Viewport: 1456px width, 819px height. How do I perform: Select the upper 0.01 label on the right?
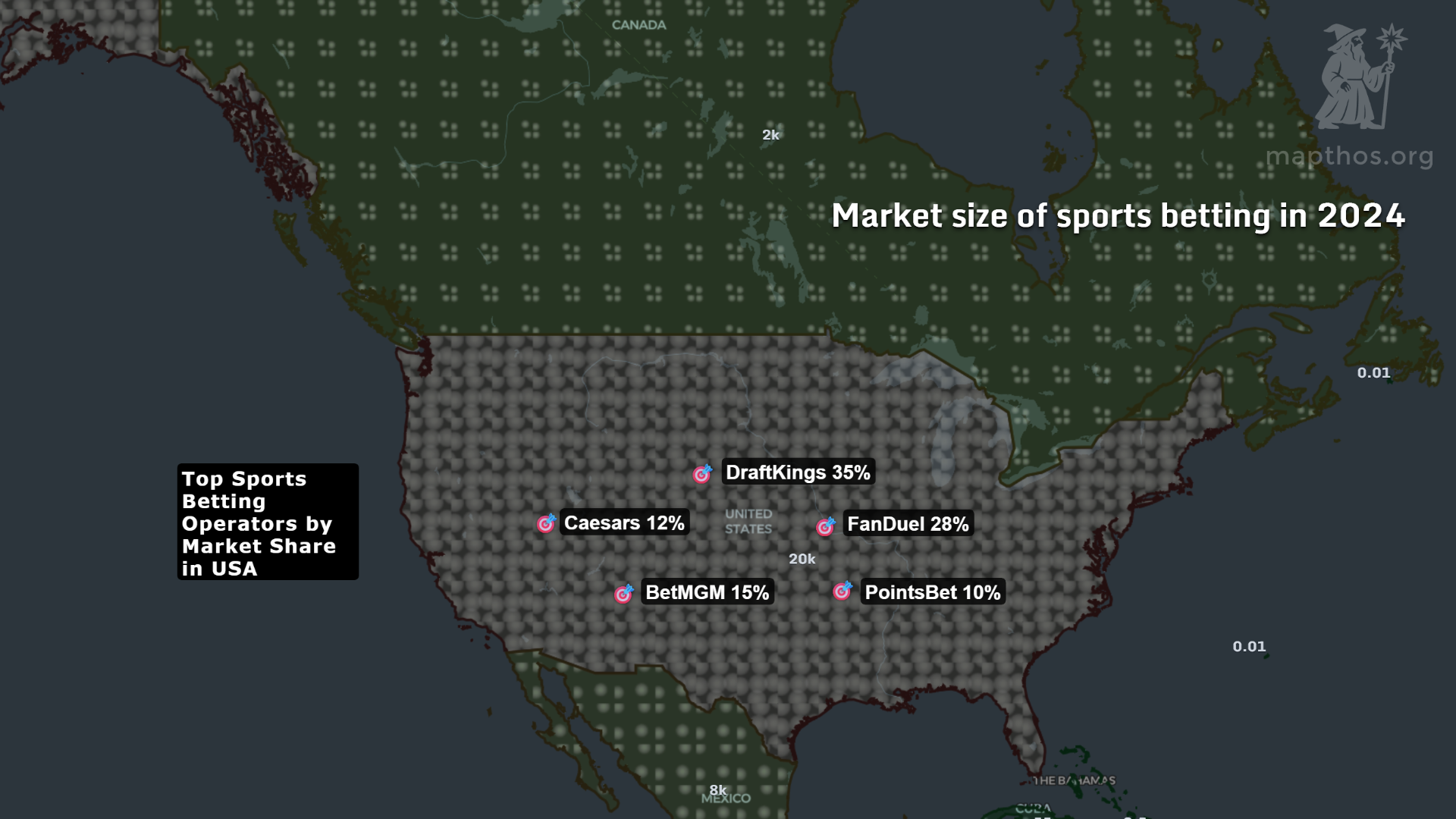pos(1376,372)
